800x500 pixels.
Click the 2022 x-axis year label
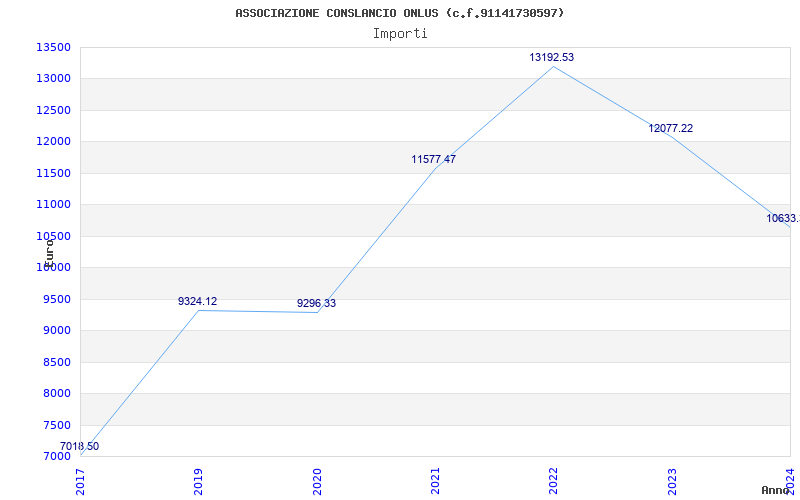[x=554, y=482]
